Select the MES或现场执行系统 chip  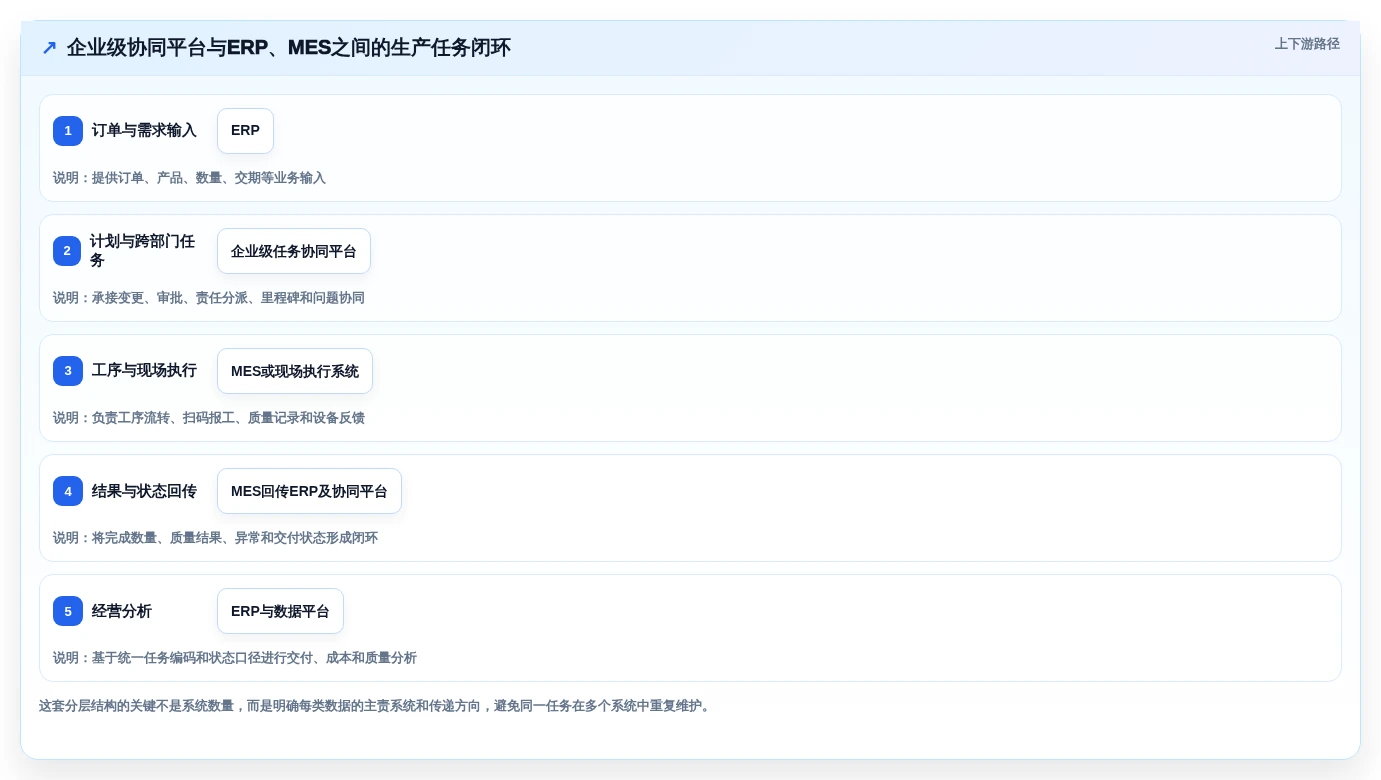[x=295, y=371]
